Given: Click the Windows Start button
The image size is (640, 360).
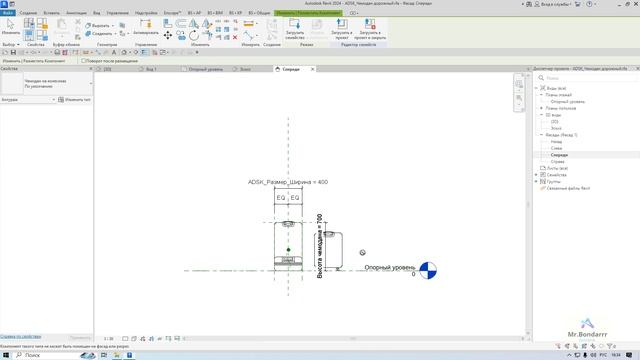Looking at the screenshot, I should pos(6,355).
